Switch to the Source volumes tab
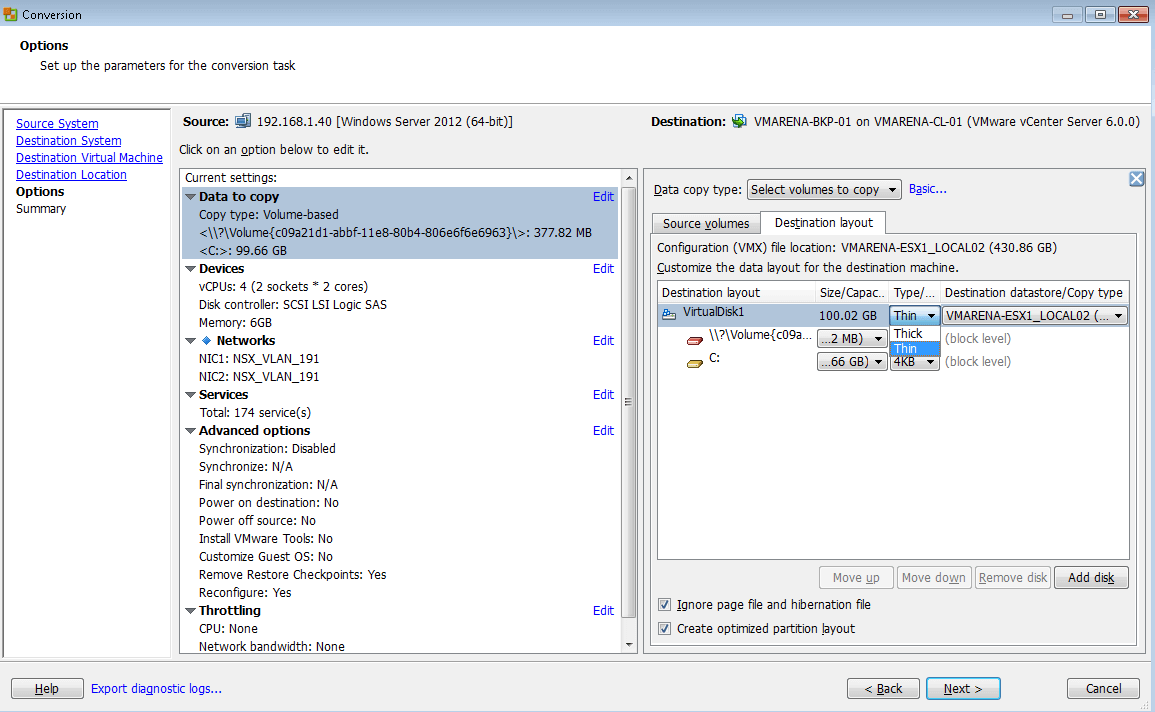This screenshot has height=712, width=1155. click(706, 223)
